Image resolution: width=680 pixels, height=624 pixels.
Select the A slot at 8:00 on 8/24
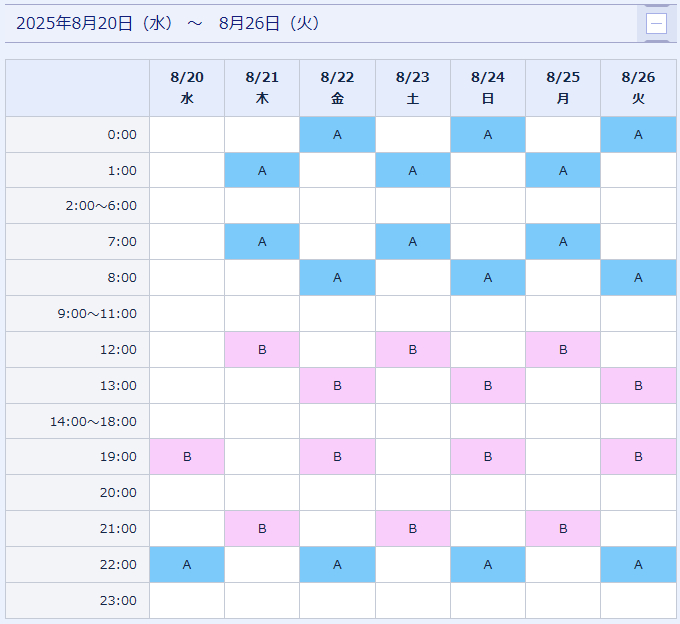coord(488,278)
